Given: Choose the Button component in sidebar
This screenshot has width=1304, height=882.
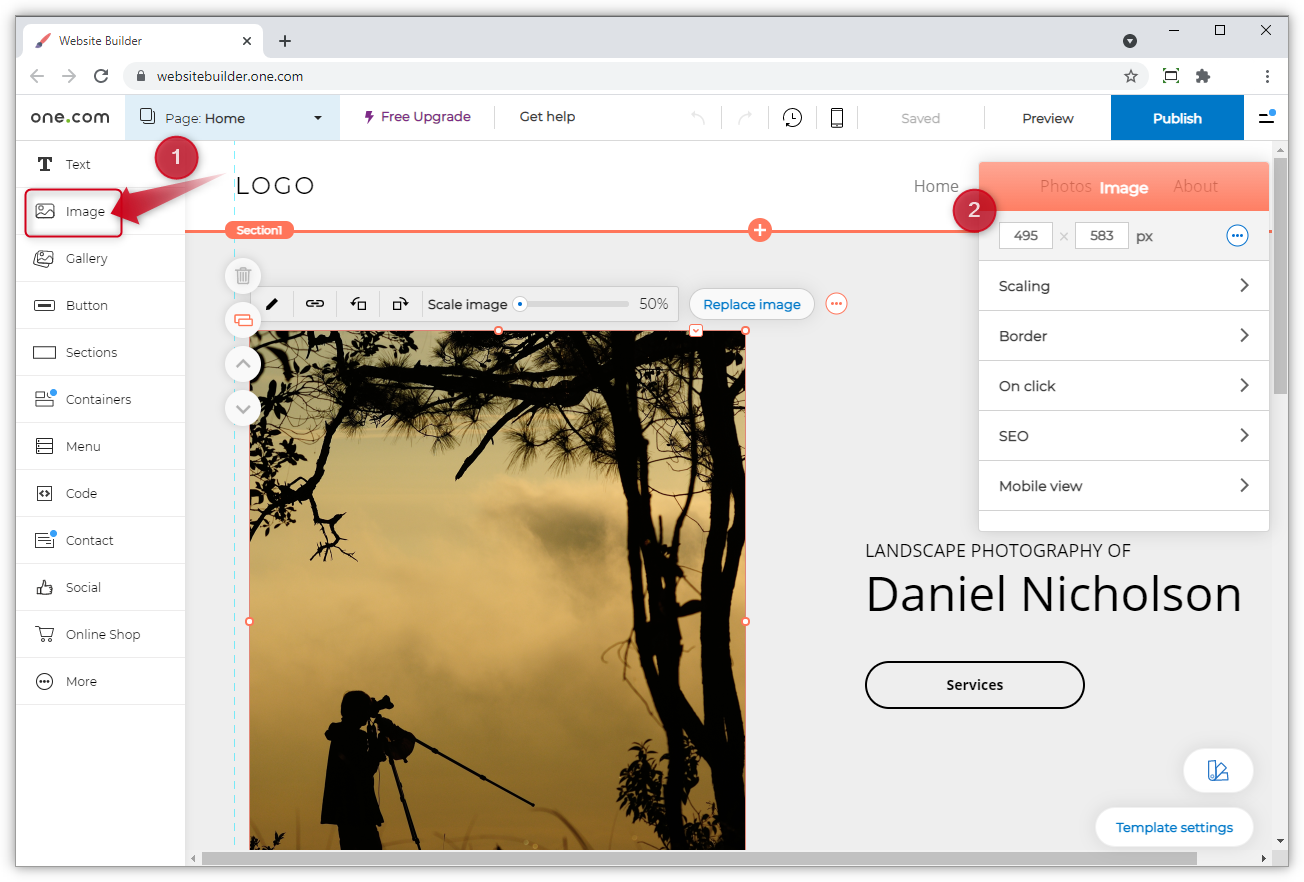Looking at the screenshot, I should pyautogui.click(x=100, y=305).
